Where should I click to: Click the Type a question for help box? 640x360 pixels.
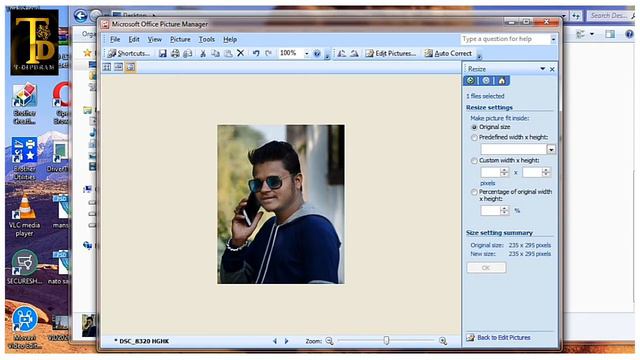click(x=505, y=39)
